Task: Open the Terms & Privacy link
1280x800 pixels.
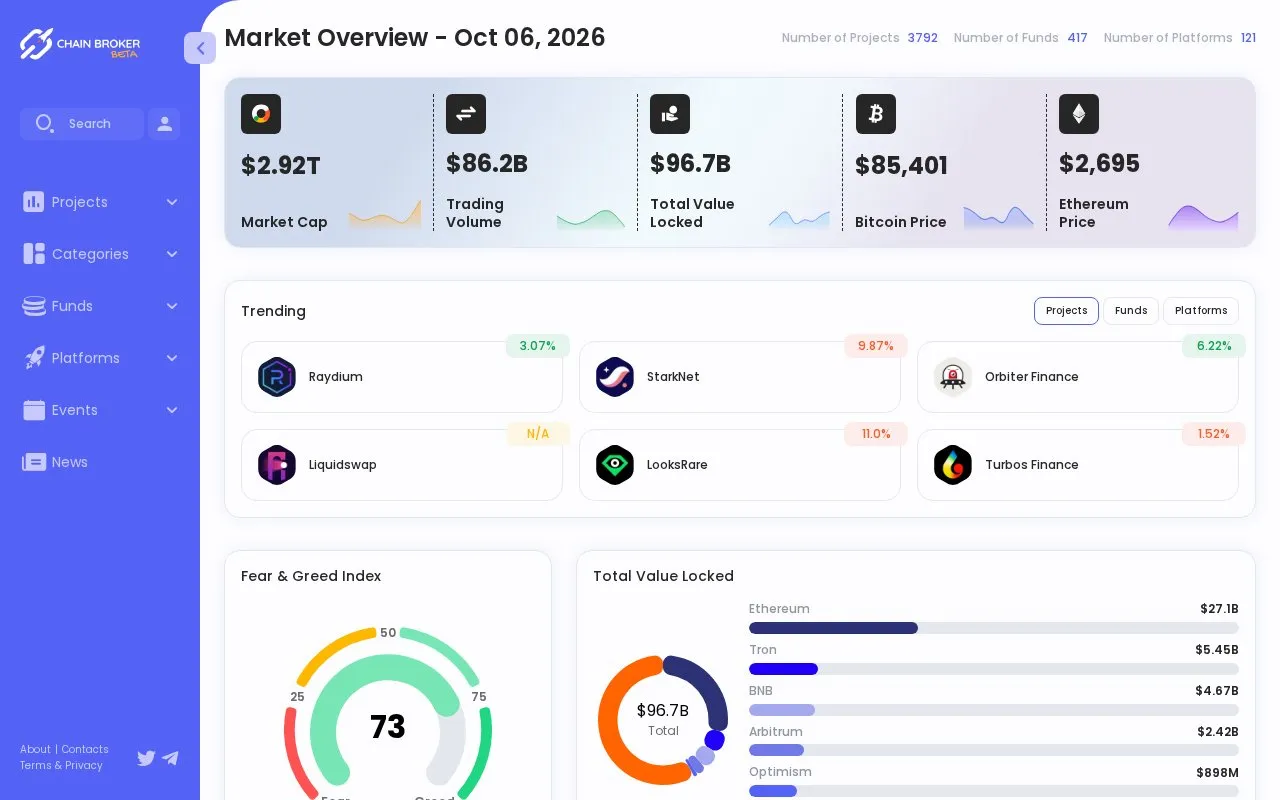Action: (x=61, y=765)
